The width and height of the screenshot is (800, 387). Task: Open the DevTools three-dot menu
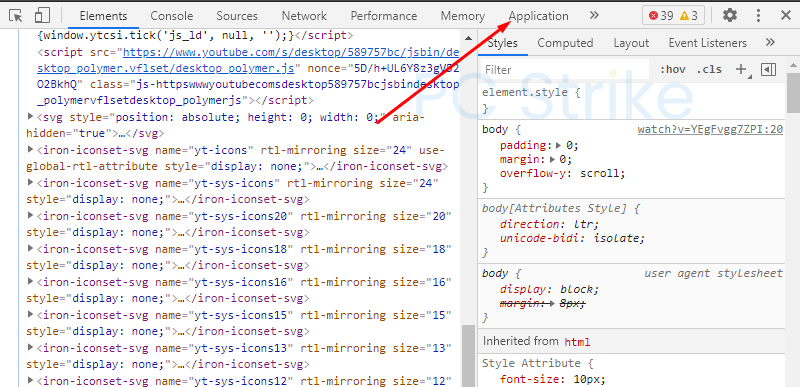(x=759, y=16)
